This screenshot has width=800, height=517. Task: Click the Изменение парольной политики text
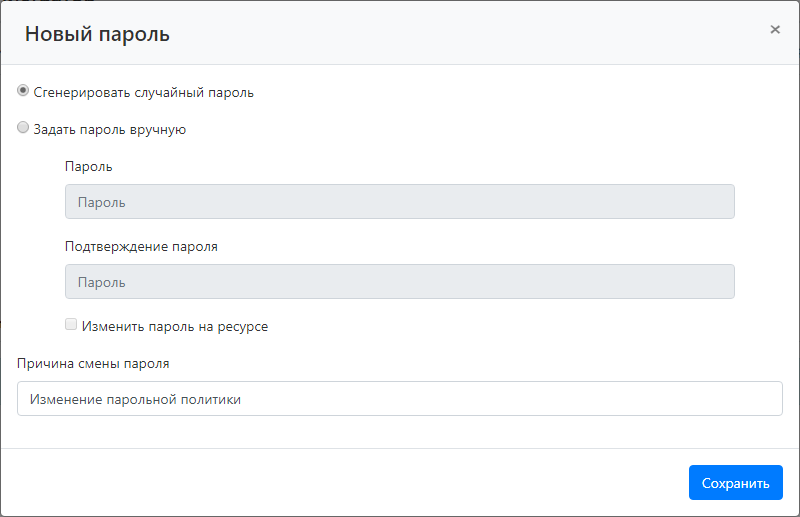click(136, 399)
